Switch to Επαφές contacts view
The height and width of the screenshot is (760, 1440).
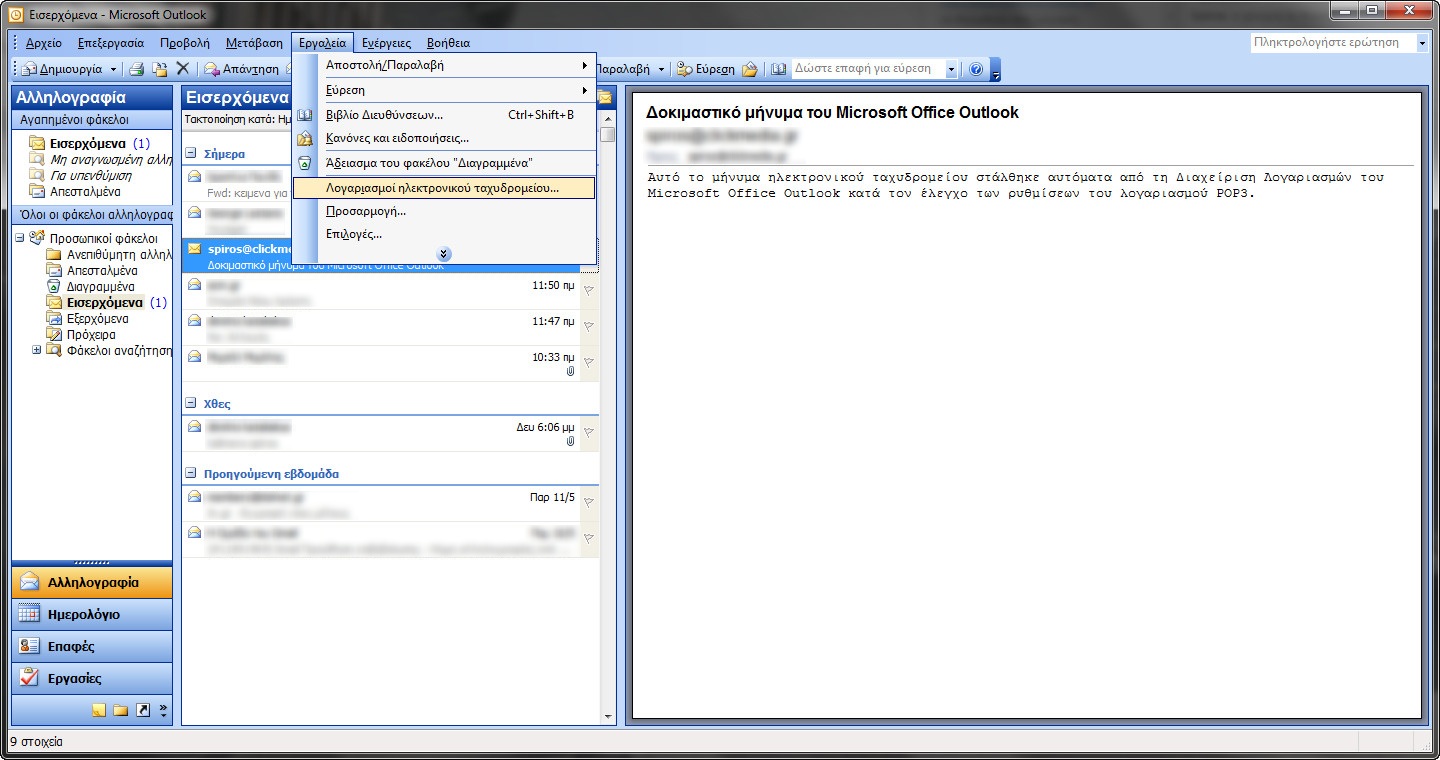pyautogui.click(x=92, y=646)
